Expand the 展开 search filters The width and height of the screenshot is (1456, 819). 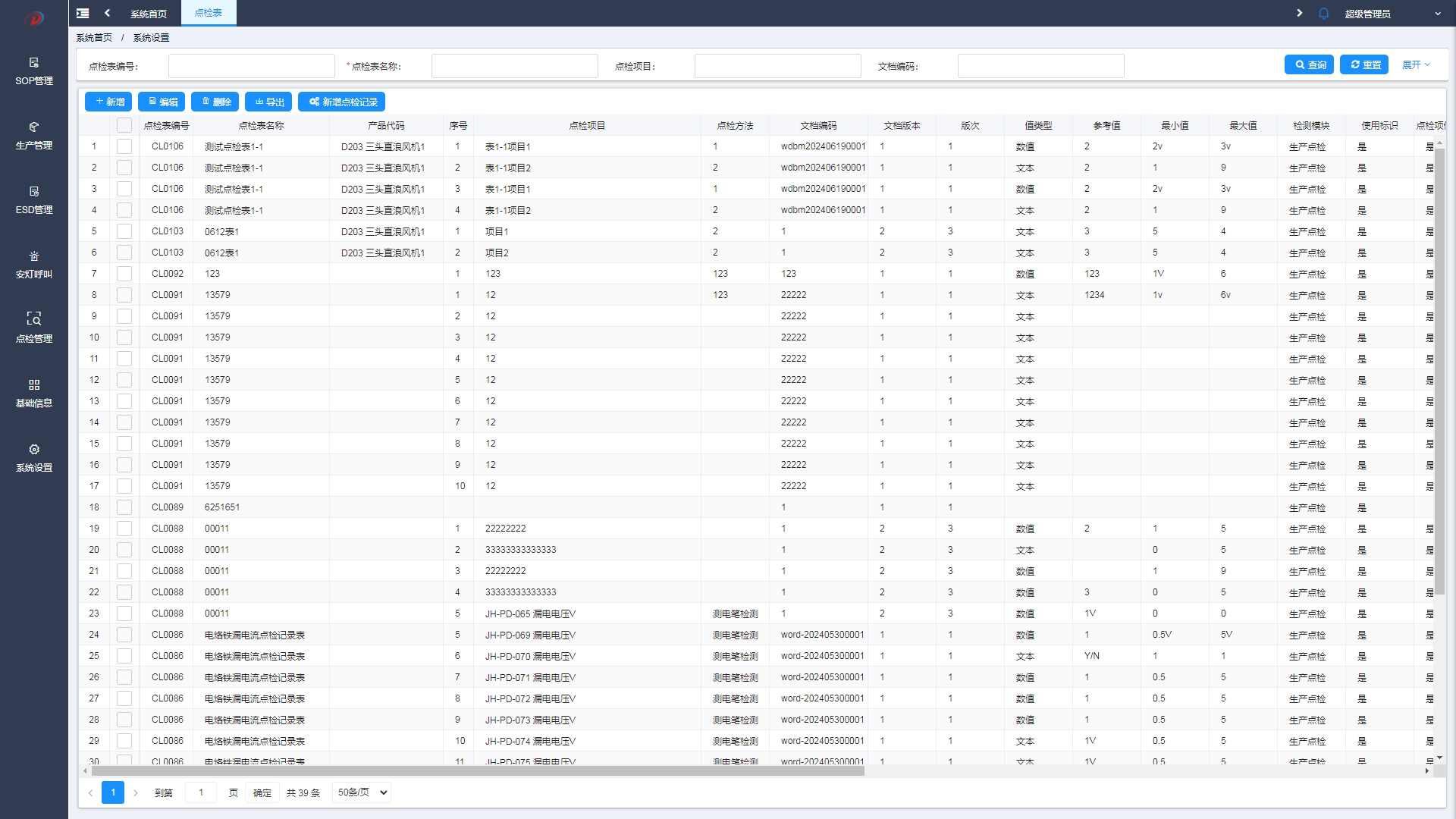click(x=1415, y=65)
